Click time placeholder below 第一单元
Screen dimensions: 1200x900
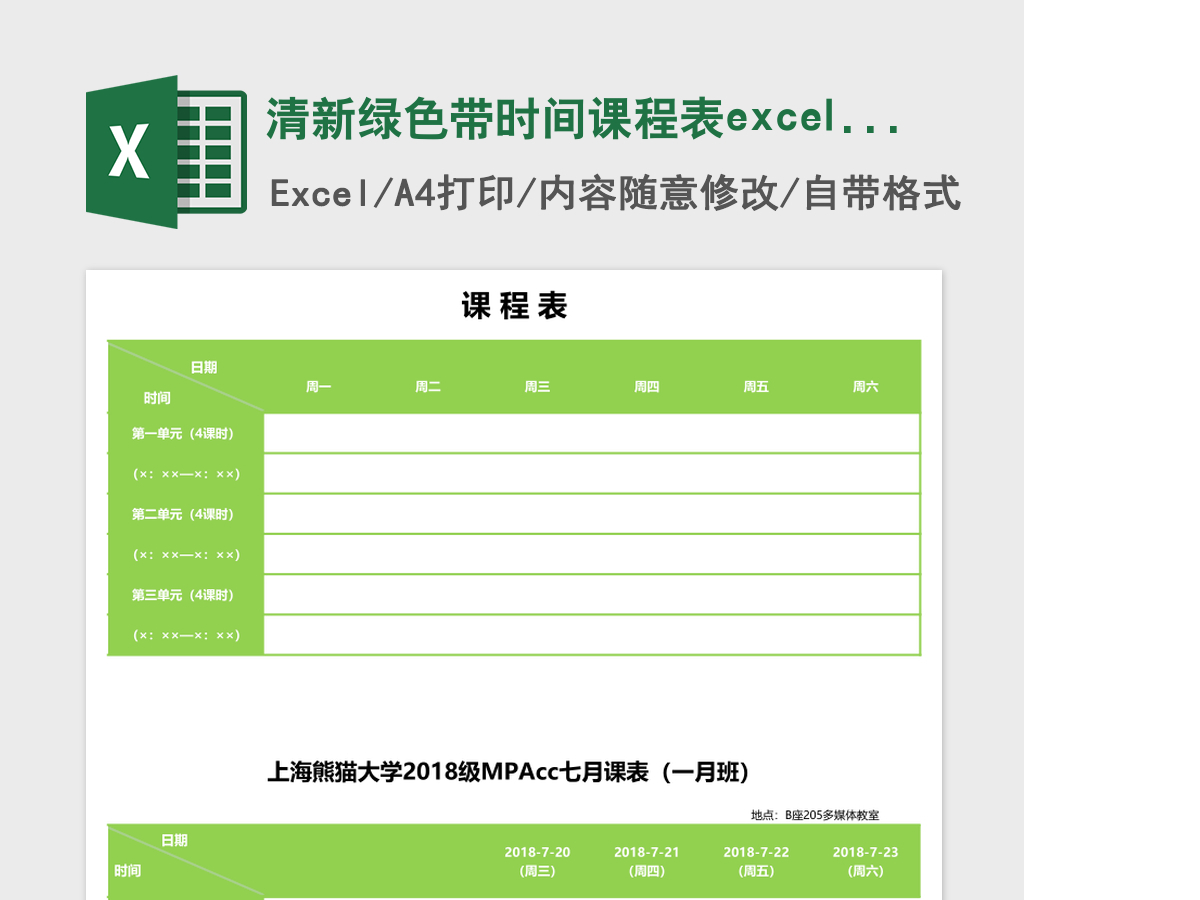click(186, 474)
